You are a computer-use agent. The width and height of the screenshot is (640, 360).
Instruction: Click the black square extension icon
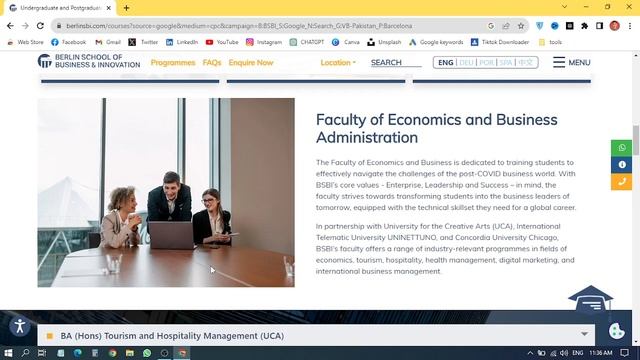(x=569, y=26)
